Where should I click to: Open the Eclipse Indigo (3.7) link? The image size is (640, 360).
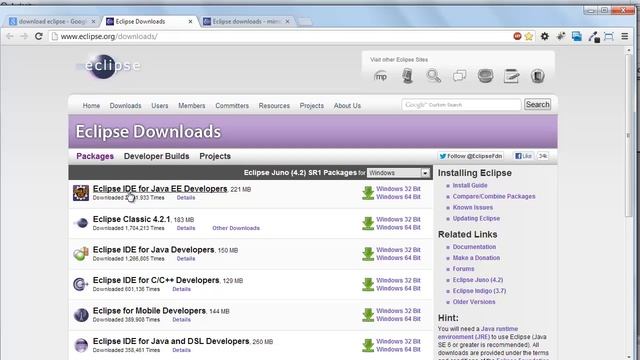coord(479,291)
